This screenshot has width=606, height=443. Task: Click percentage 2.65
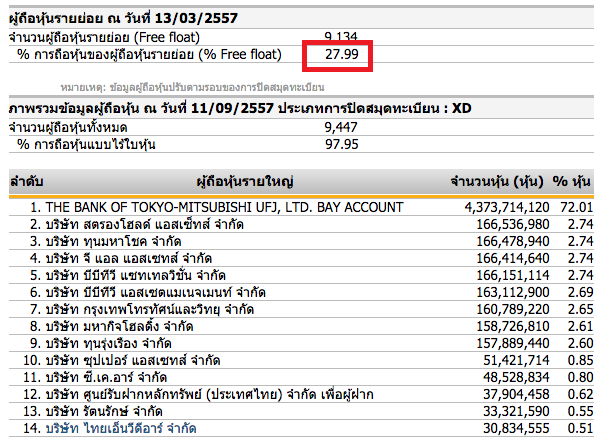tap(580, 309)
